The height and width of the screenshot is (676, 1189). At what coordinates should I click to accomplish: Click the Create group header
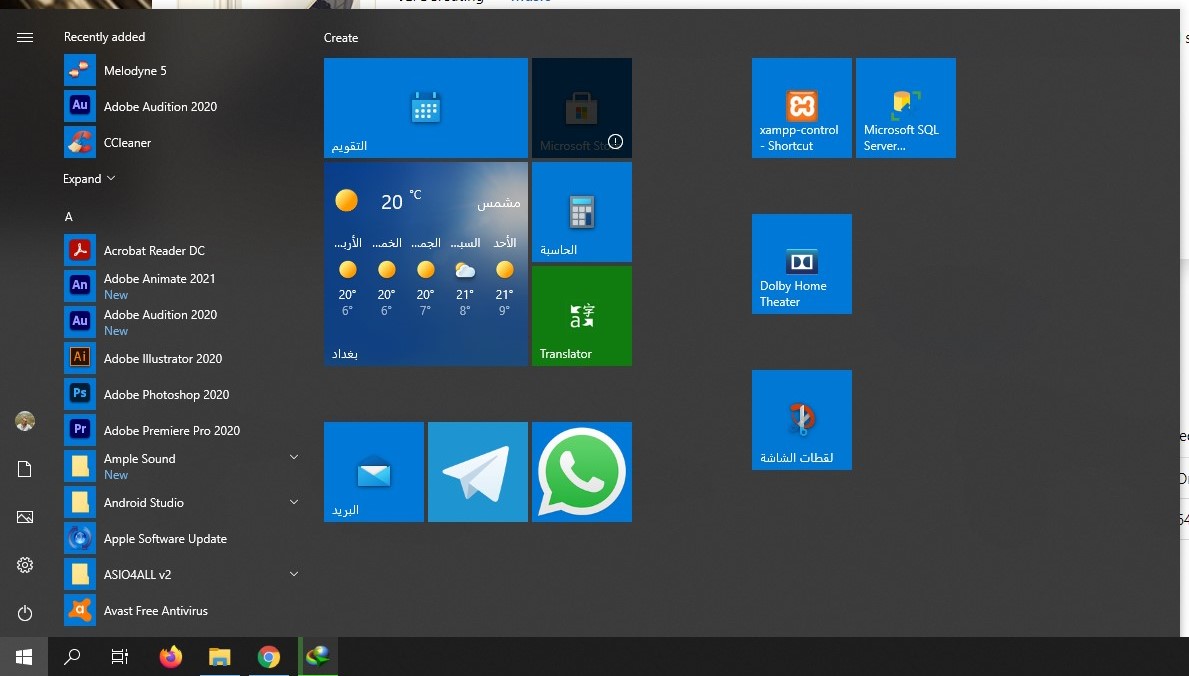340,37
